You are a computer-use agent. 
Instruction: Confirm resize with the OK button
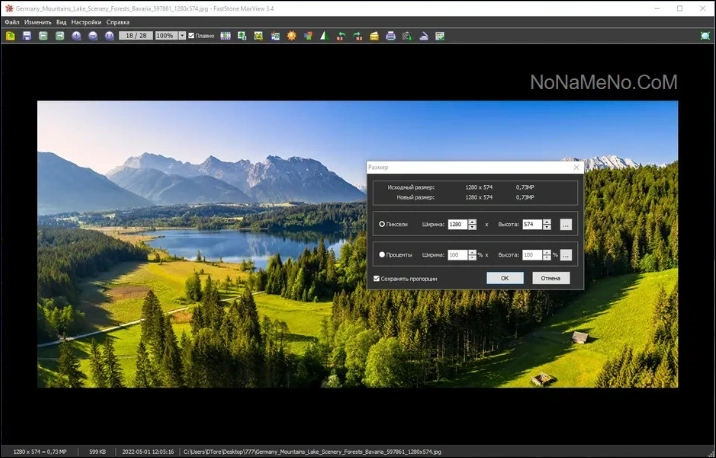(x=505, y=278)
